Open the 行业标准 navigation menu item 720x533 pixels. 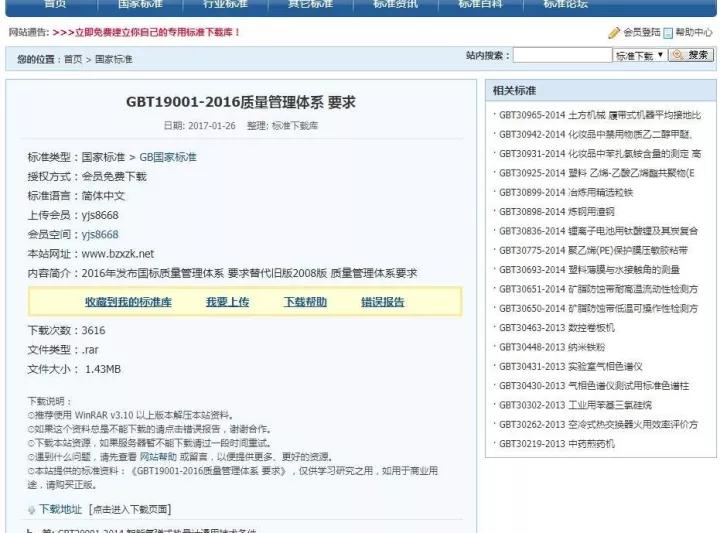pos(226,4)
